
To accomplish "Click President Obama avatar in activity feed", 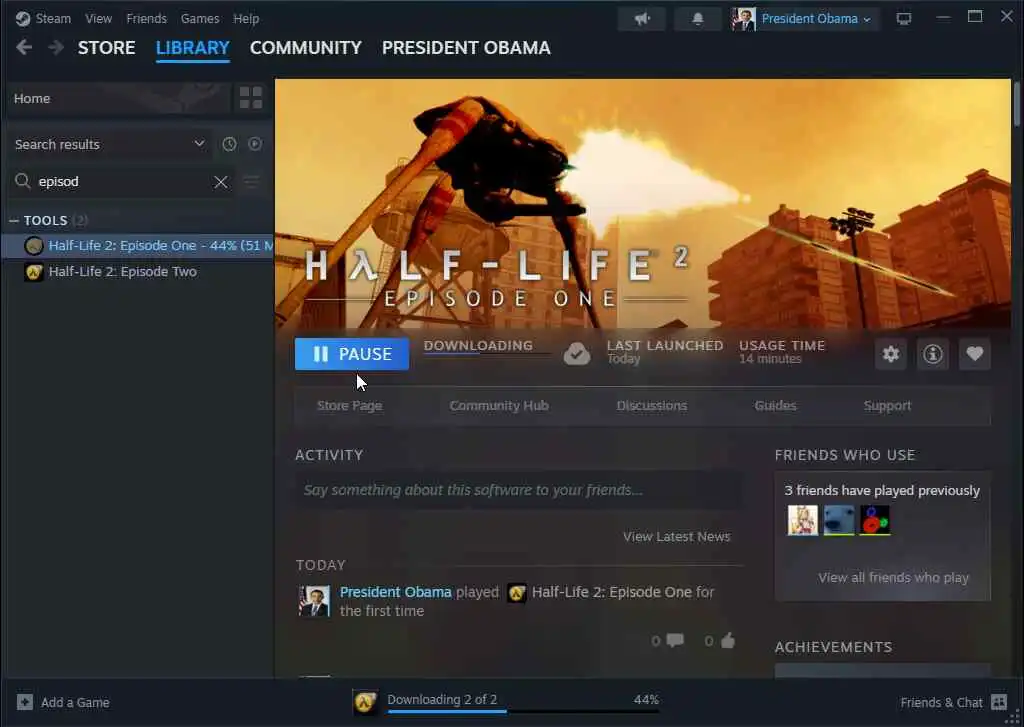I will (x=314, y=601).
